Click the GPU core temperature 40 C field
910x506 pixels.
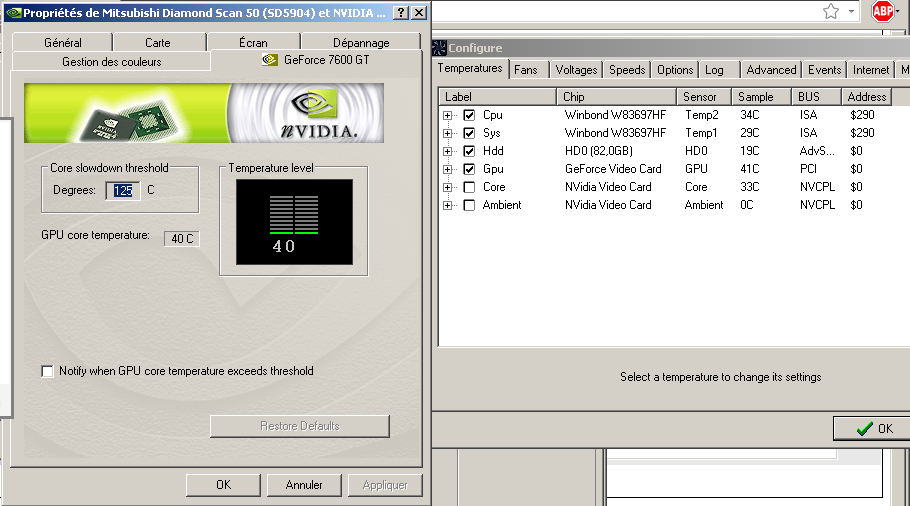pyautogui.click(x=182, y=238)
